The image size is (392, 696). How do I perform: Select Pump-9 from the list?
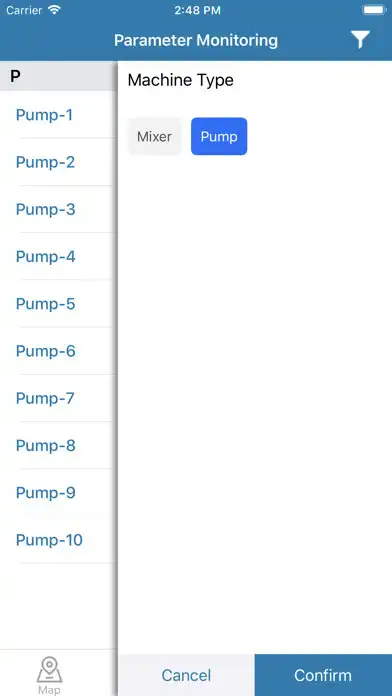point(59,493)
